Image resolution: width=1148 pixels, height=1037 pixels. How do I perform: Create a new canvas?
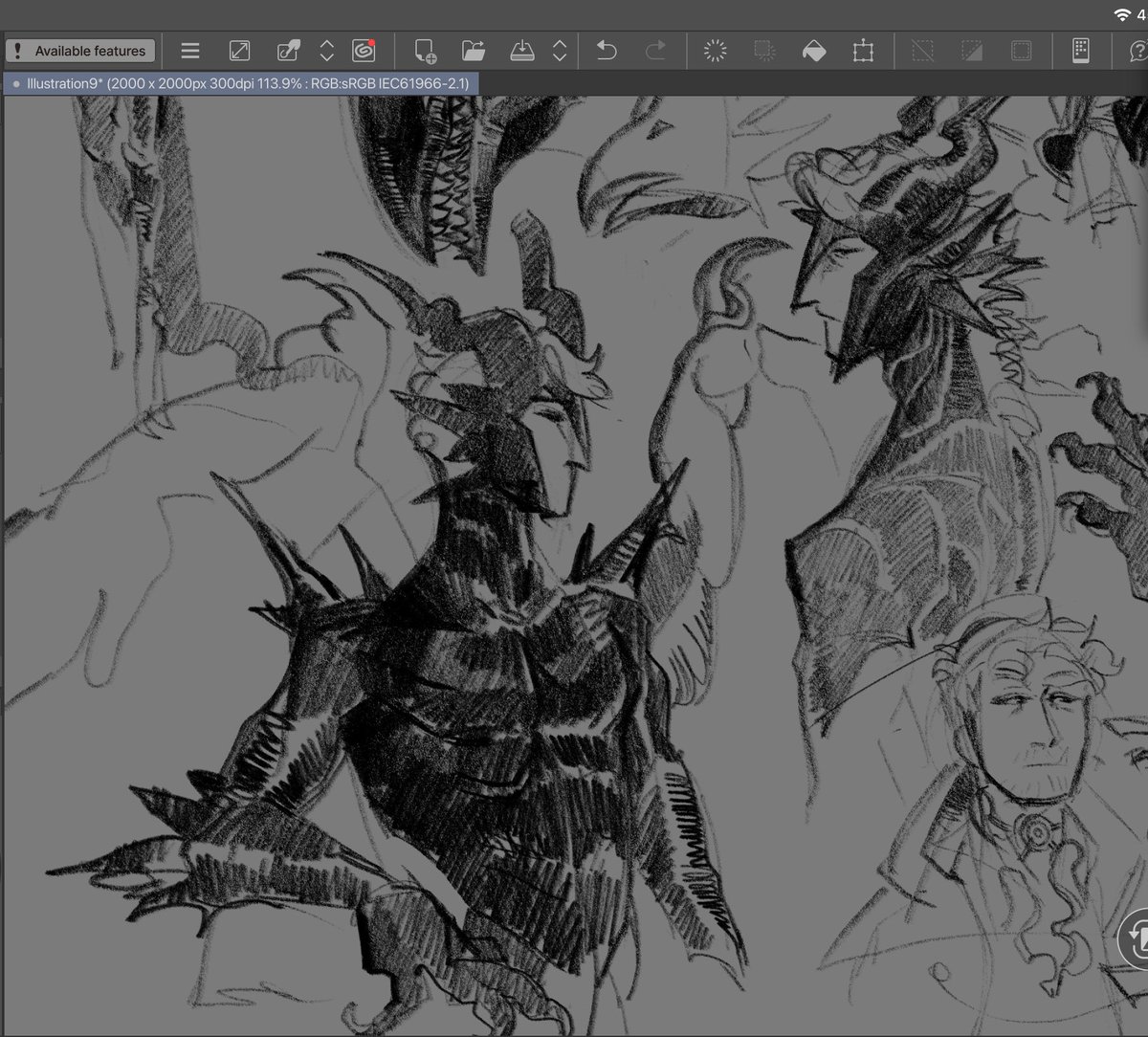pos(426,51)
